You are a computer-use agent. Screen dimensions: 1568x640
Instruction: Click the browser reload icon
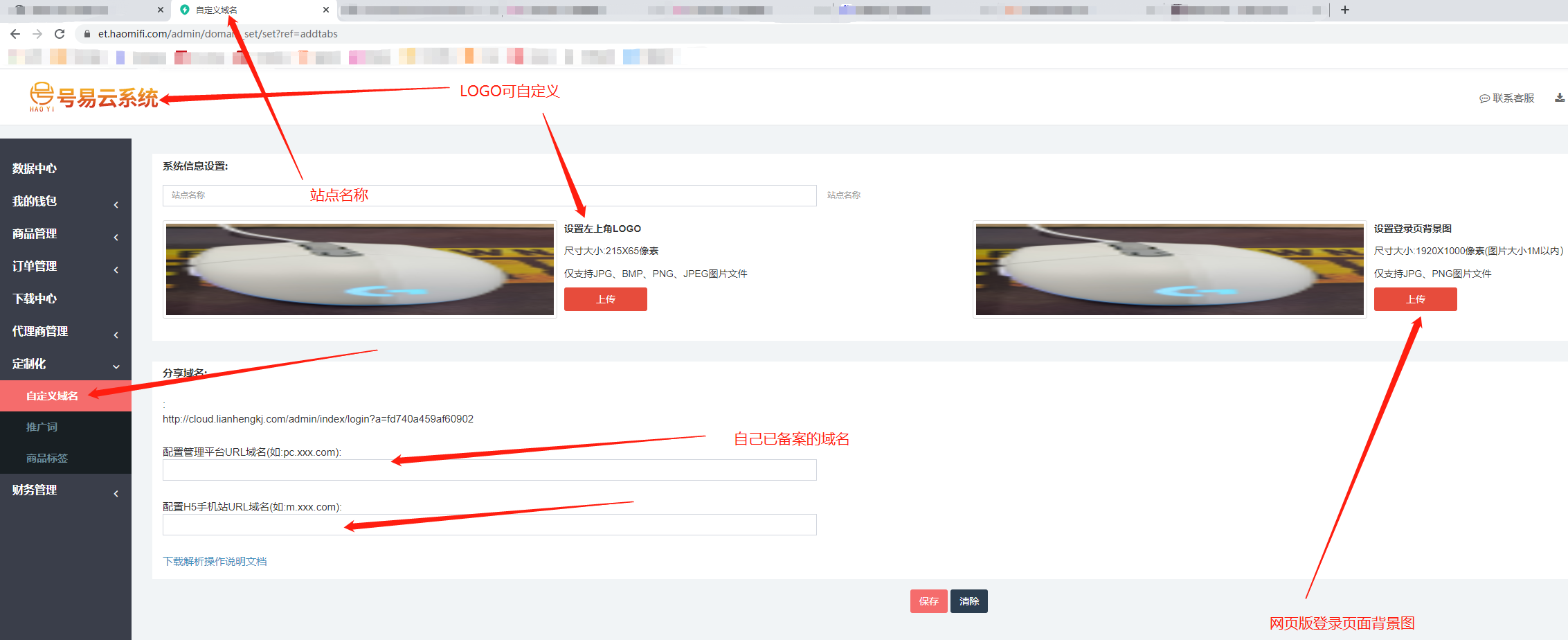point(60,34)
